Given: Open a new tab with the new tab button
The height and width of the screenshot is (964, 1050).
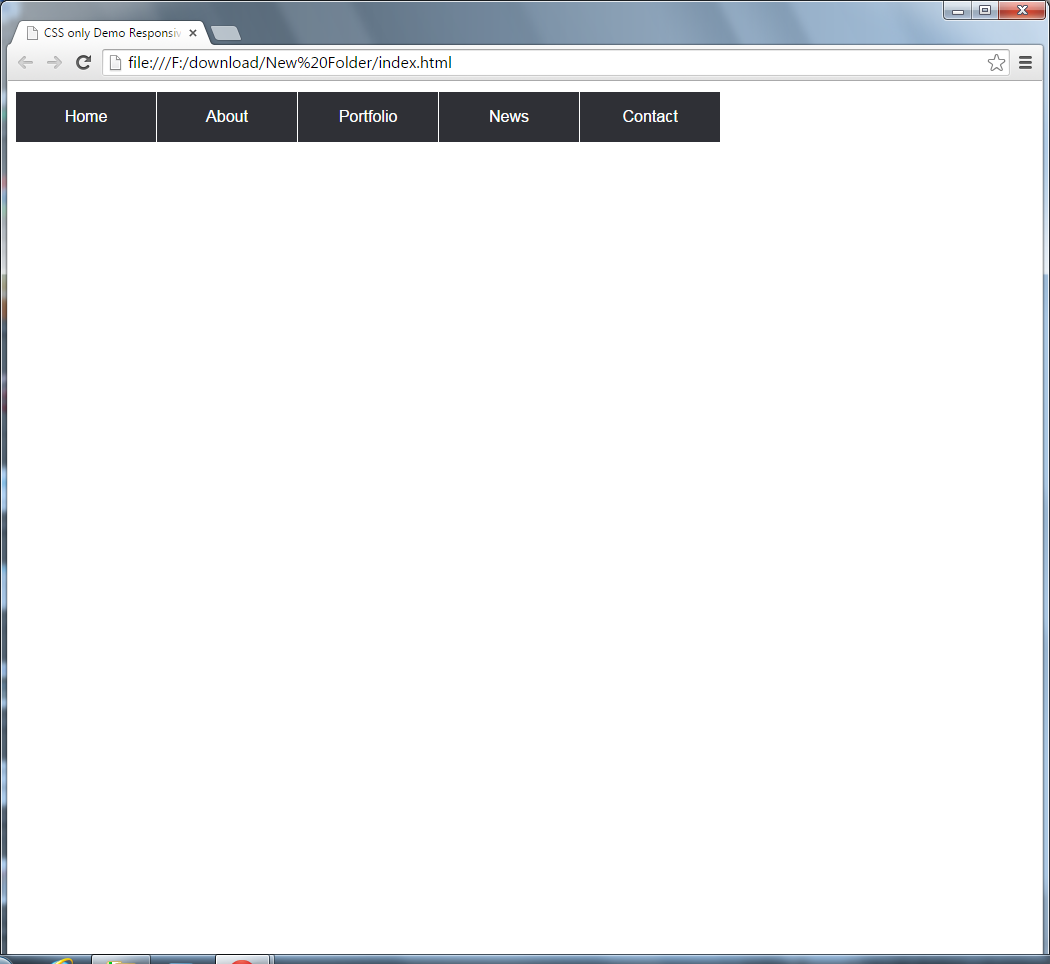Looking at the screenshot, I should (226, 33).
